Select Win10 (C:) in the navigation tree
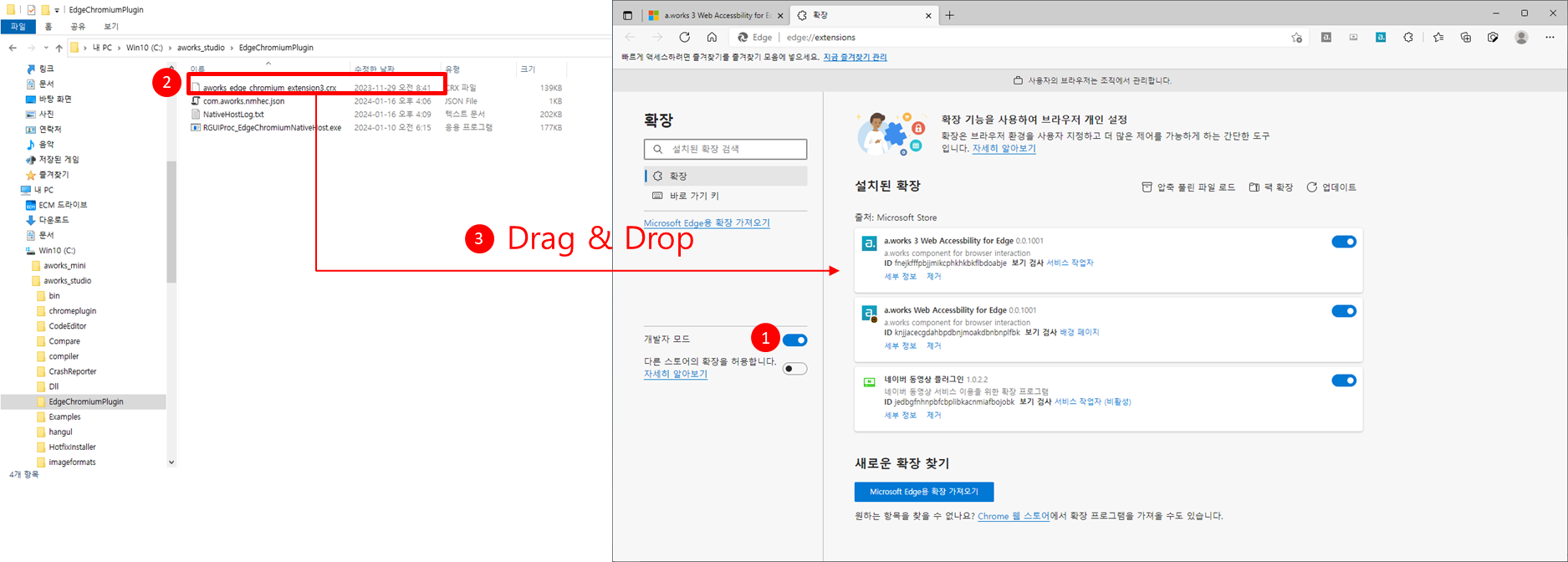 (x=57, y=250)
